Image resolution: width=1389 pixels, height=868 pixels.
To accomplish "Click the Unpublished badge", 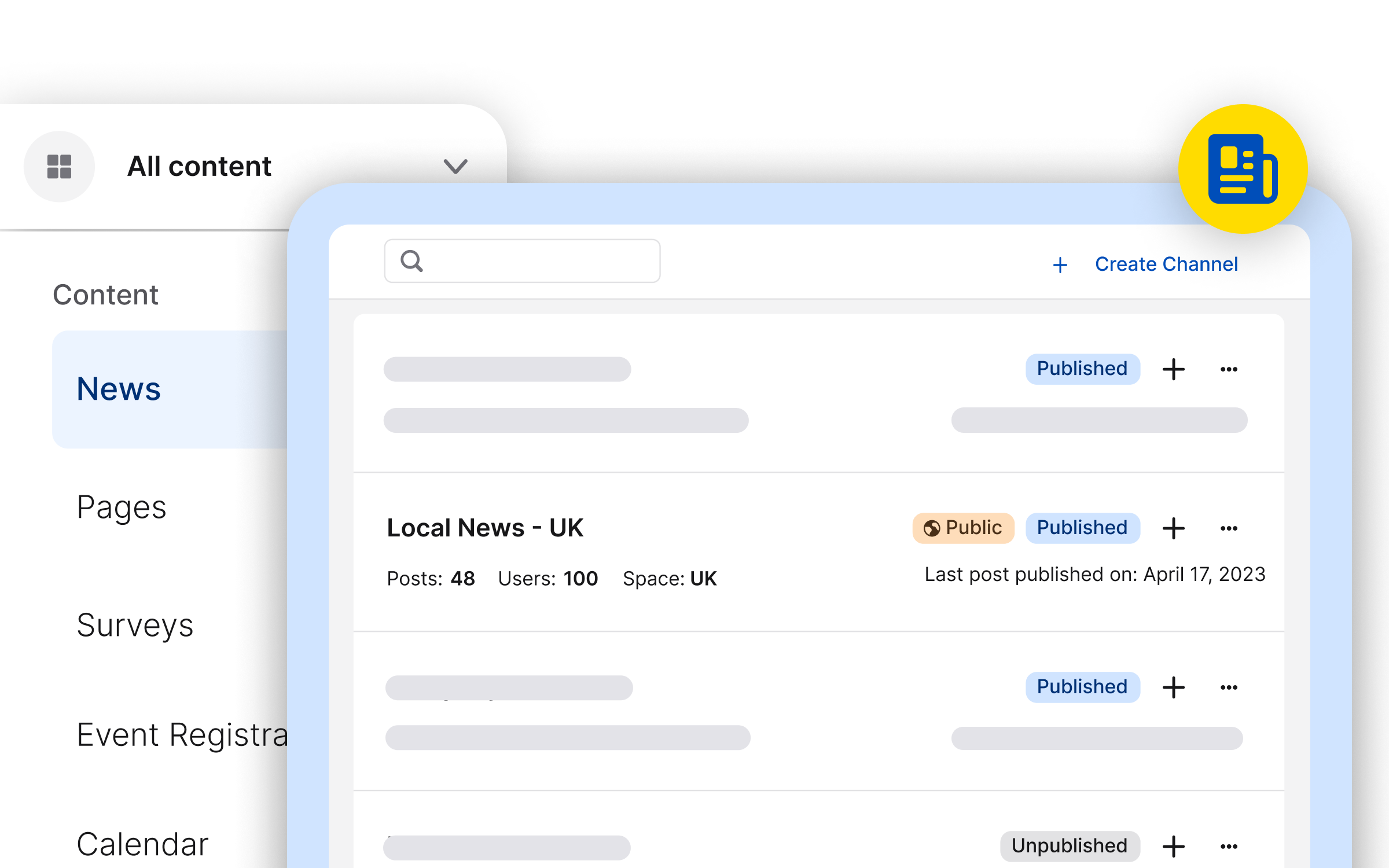I will pos(1070,847).
